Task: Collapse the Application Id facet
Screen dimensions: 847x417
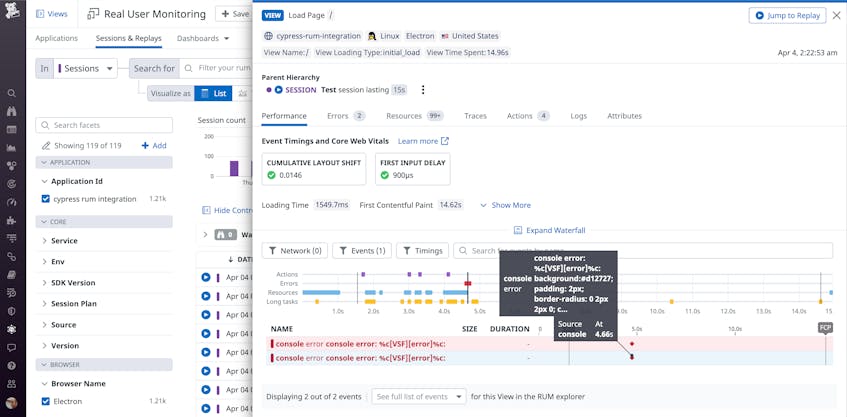Action: click(44, 181)
